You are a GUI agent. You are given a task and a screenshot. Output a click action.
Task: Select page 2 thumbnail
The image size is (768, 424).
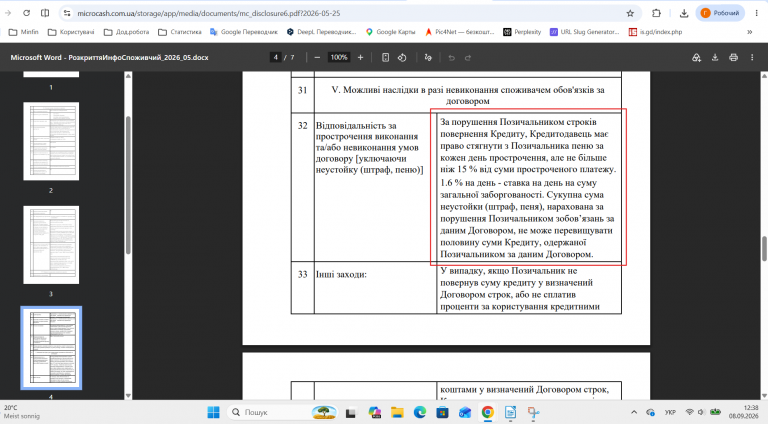point(51,141)
